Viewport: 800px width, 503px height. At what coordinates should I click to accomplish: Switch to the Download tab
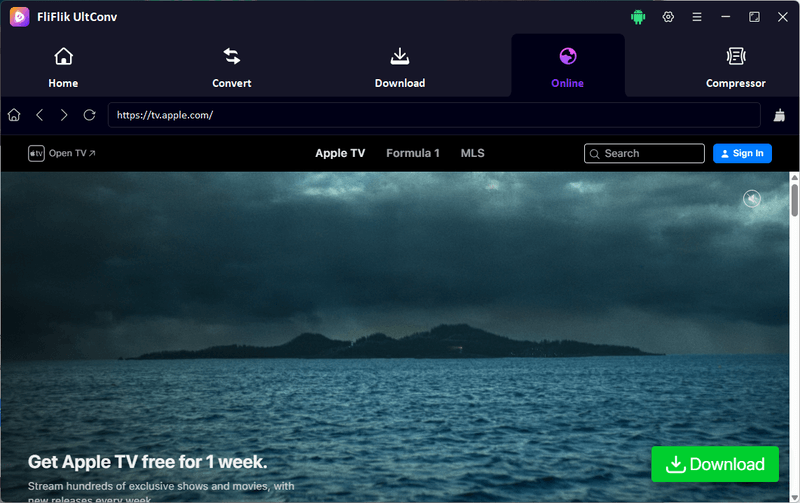399,67
